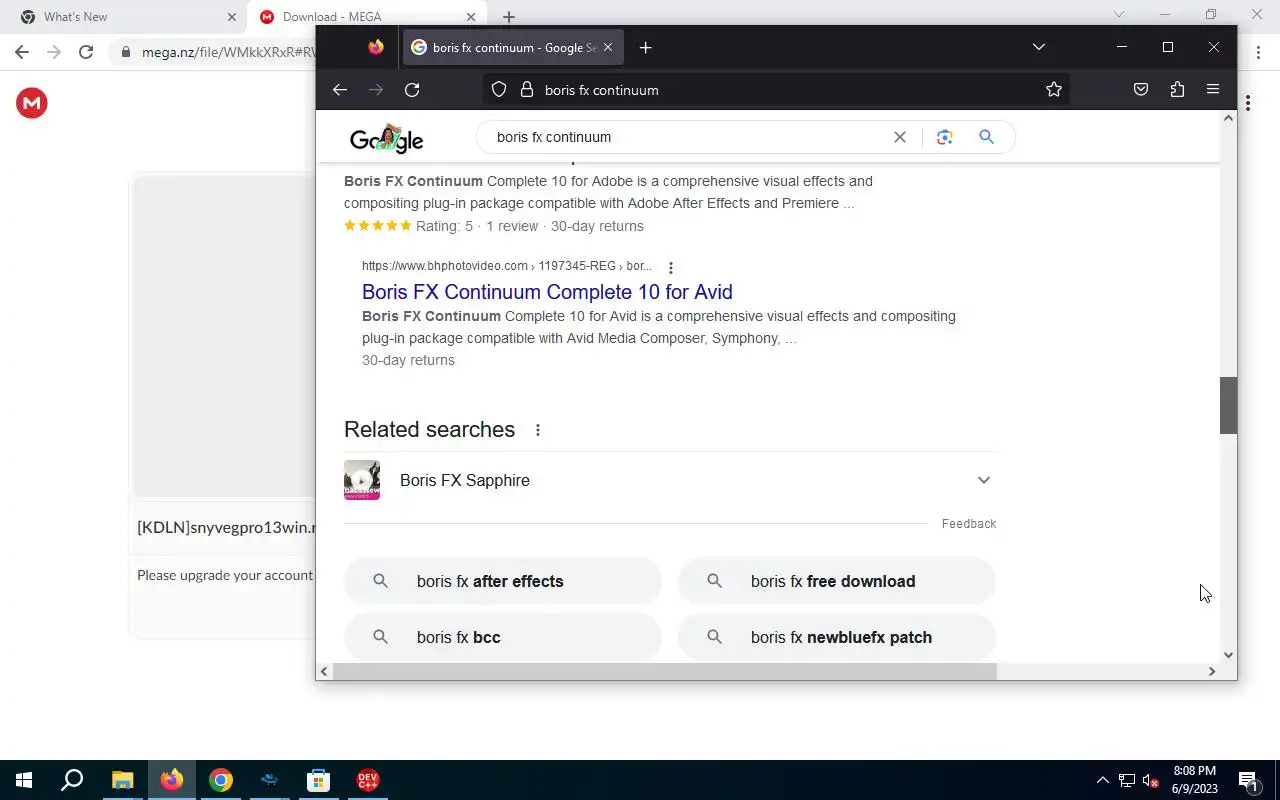Open Related searches three-dot options
Image resolution: width=1280 pixels, height=800 pixels.
click(x=538, y=430)
